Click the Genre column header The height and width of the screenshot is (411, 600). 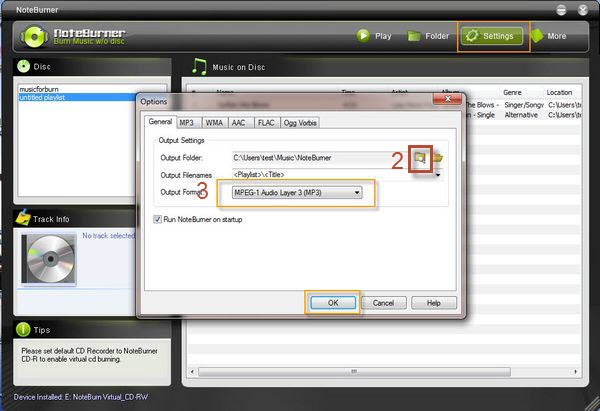click(x=512, y=92)
